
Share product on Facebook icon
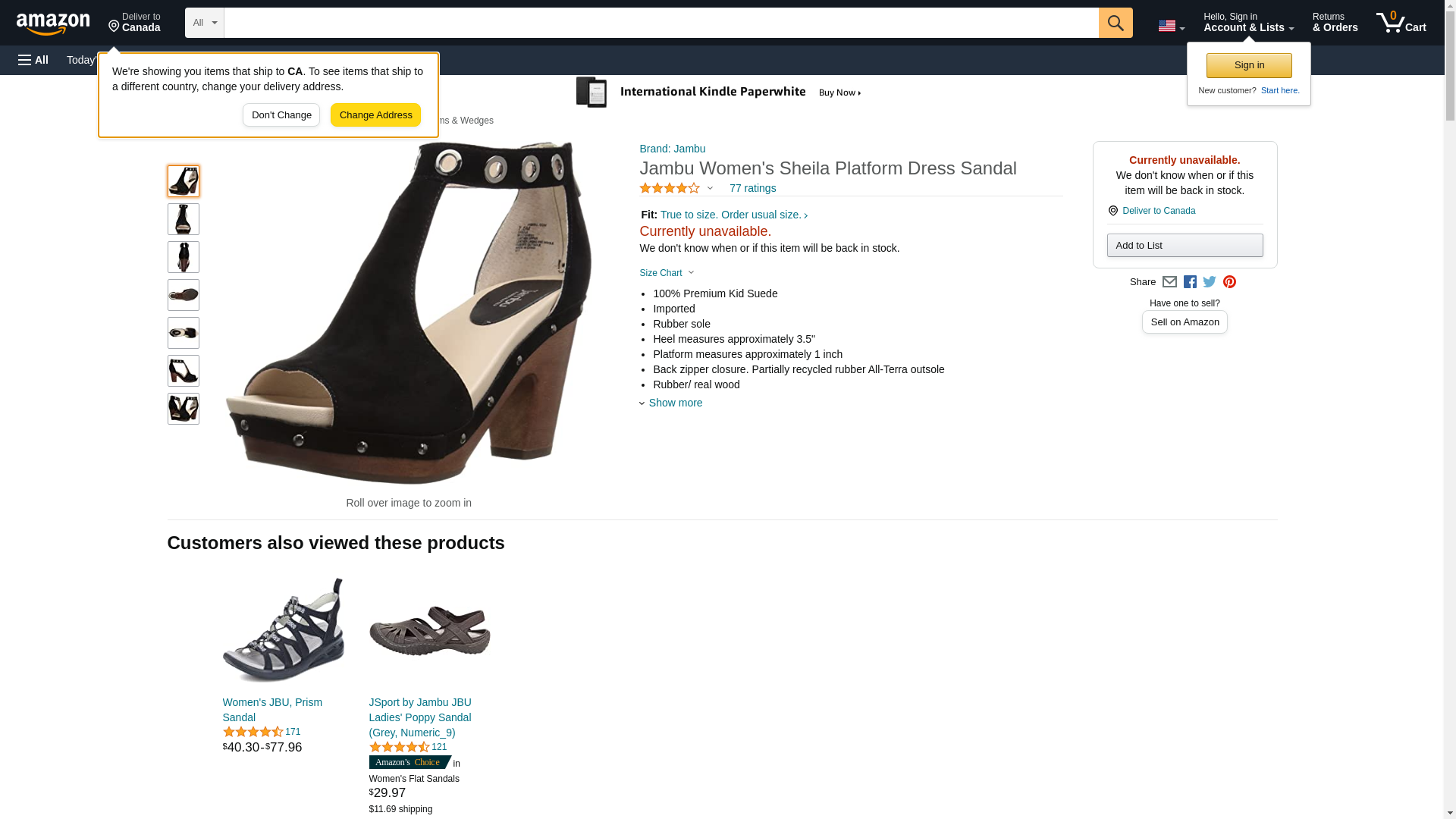click(1190, 282)
